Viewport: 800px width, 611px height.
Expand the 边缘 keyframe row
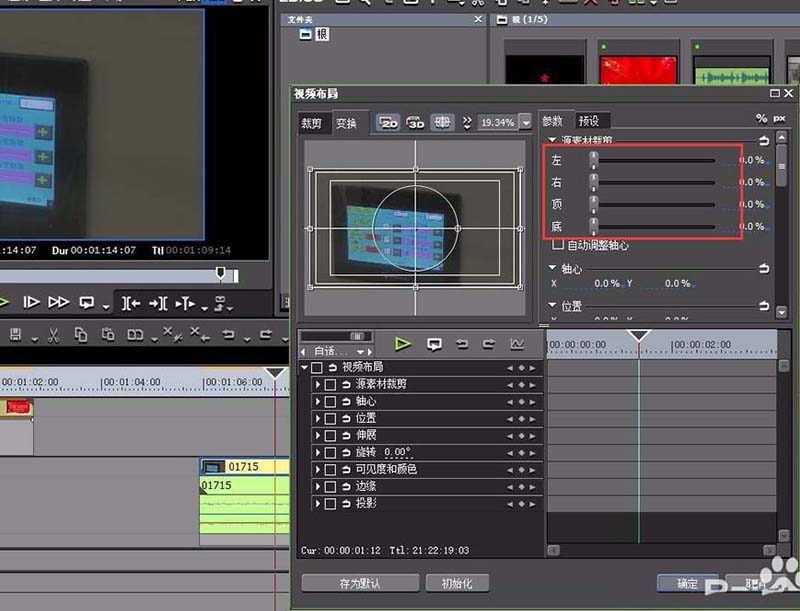(x=318, y=486)
